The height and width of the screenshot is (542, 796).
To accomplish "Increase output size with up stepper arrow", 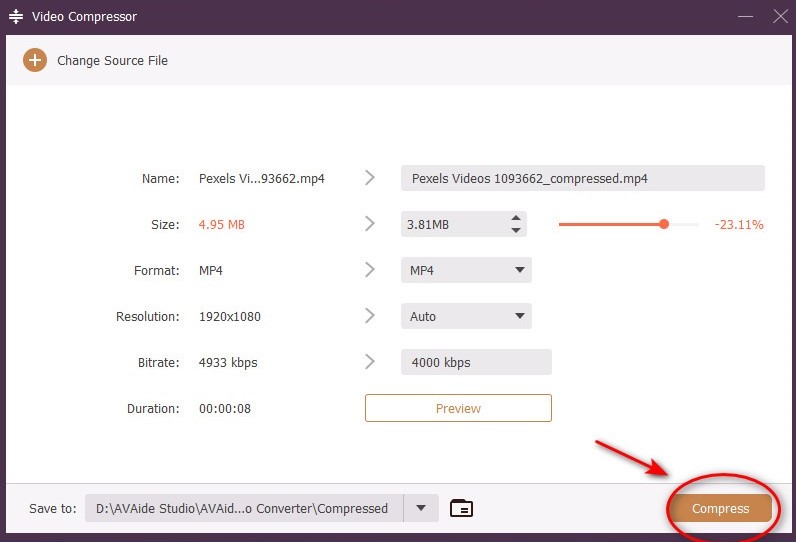I will 516,218.
